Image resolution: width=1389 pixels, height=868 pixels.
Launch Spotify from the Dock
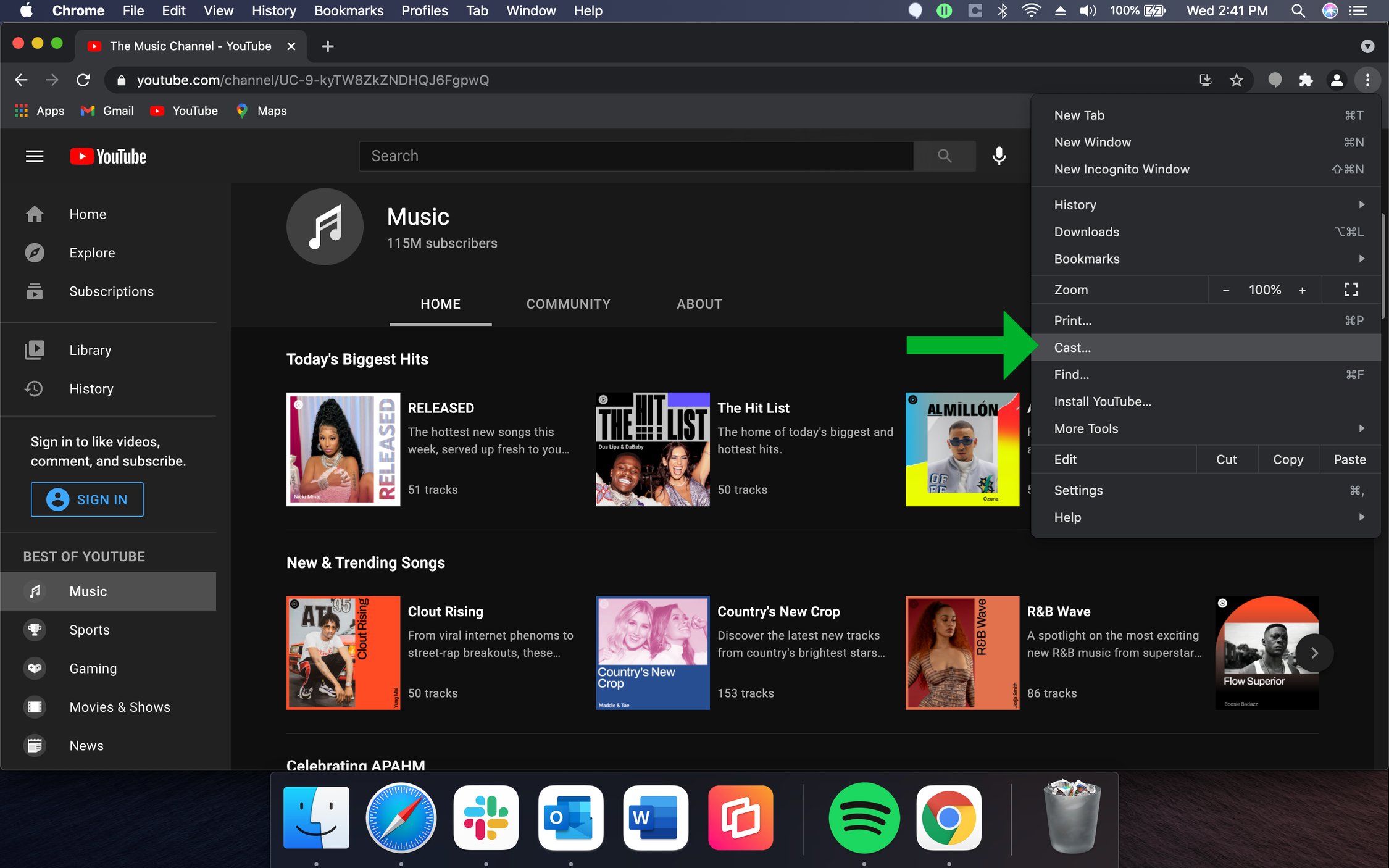point(863,818)
